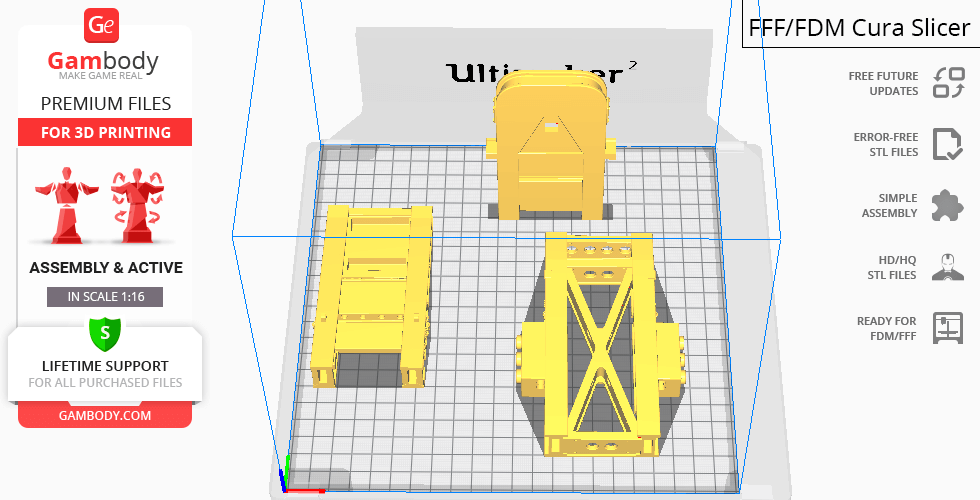This screenshot has height=500, width=980.
Task: Select the yellow ladder-frame model on the left
Action: click(371, 297)
